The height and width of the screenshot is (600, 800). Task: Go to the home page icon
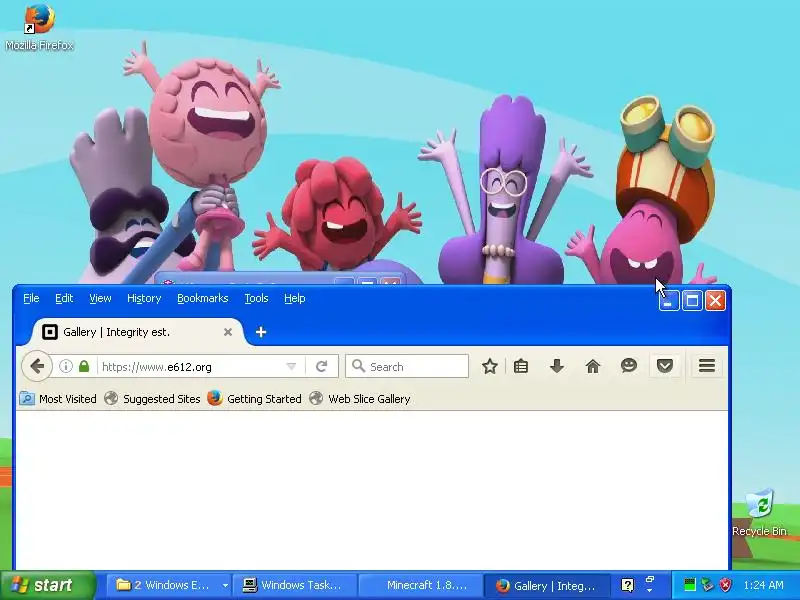click(x=593, y=366)
